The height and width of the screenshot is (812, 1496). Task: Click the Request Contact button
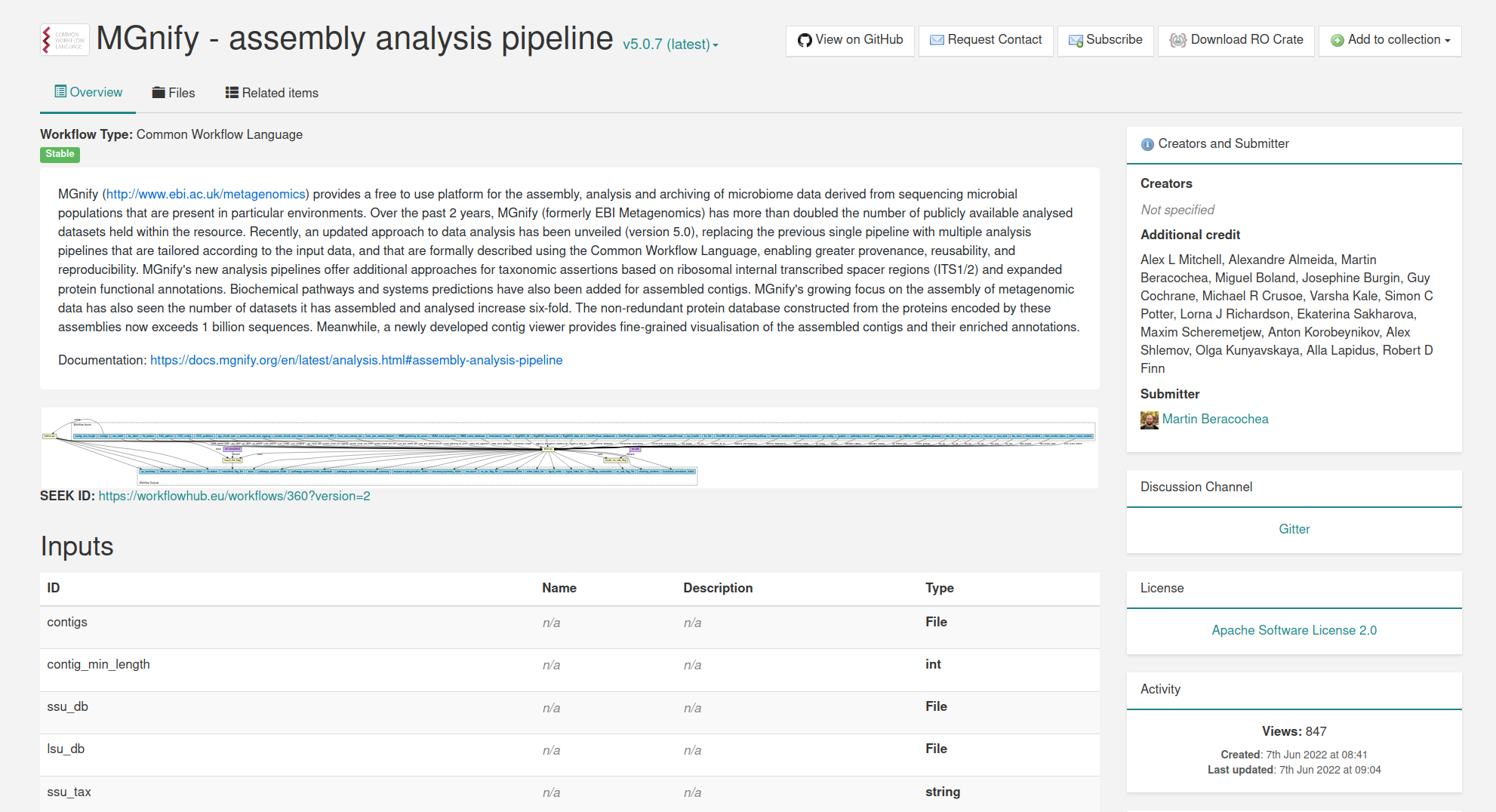point(986,41)
